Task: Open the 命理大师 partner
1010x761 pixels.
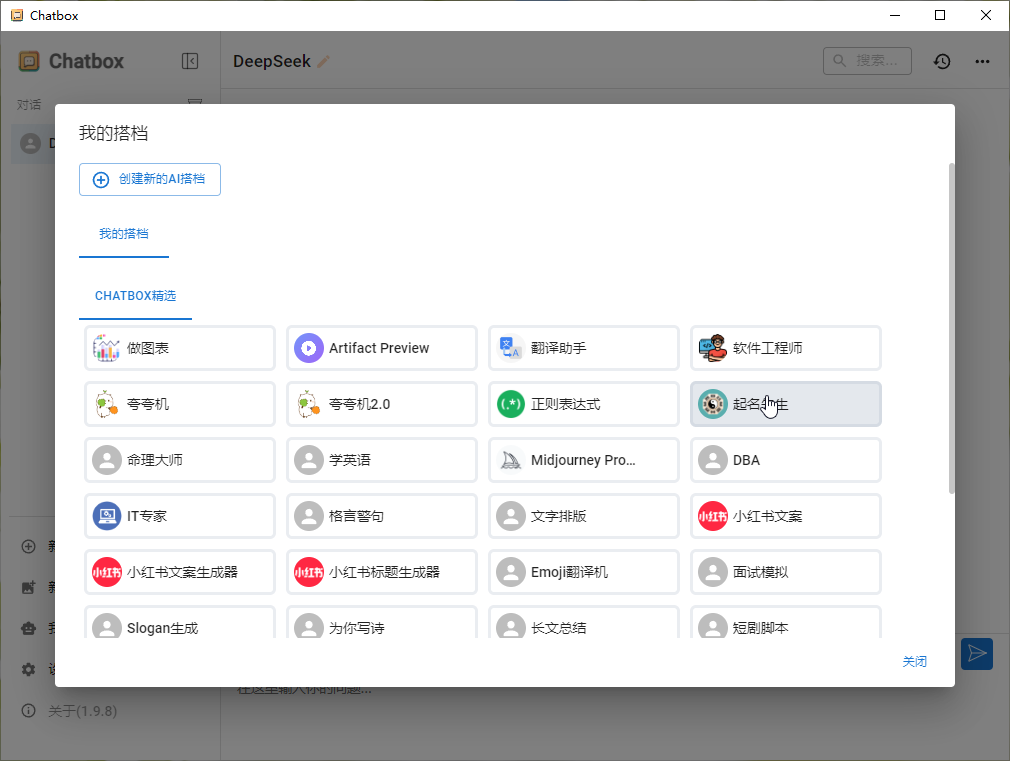Action: click(x=180, y=460)
